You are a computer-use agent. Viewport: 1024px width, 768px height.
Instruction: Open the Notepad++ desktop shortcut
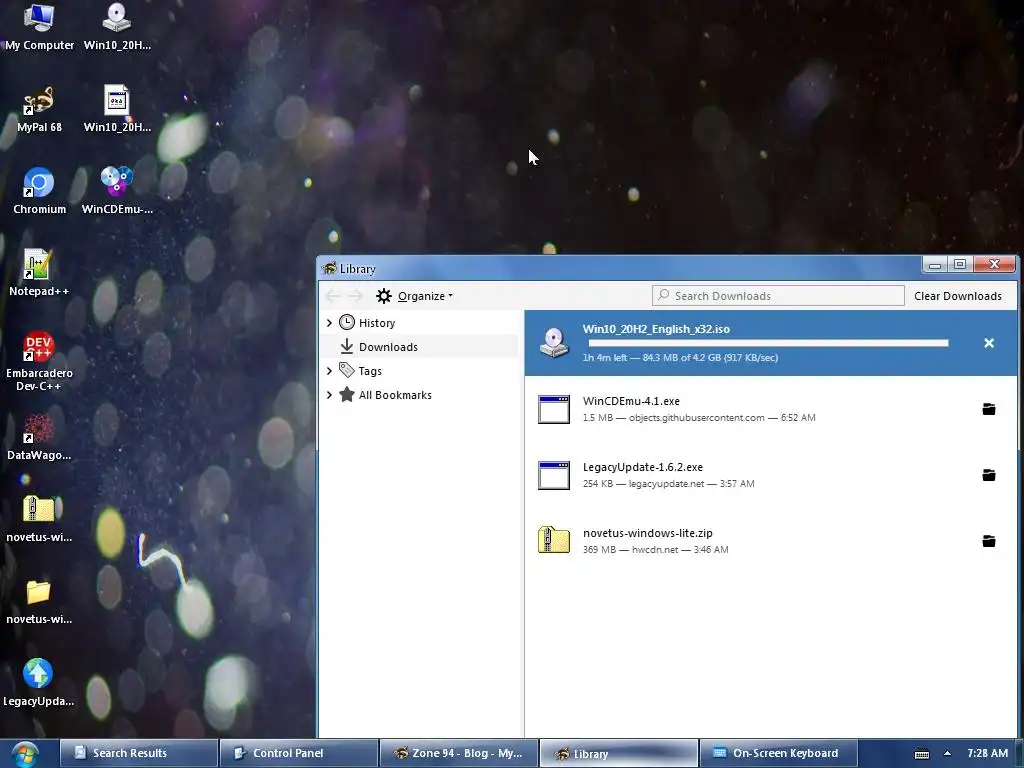click(39, 273)
